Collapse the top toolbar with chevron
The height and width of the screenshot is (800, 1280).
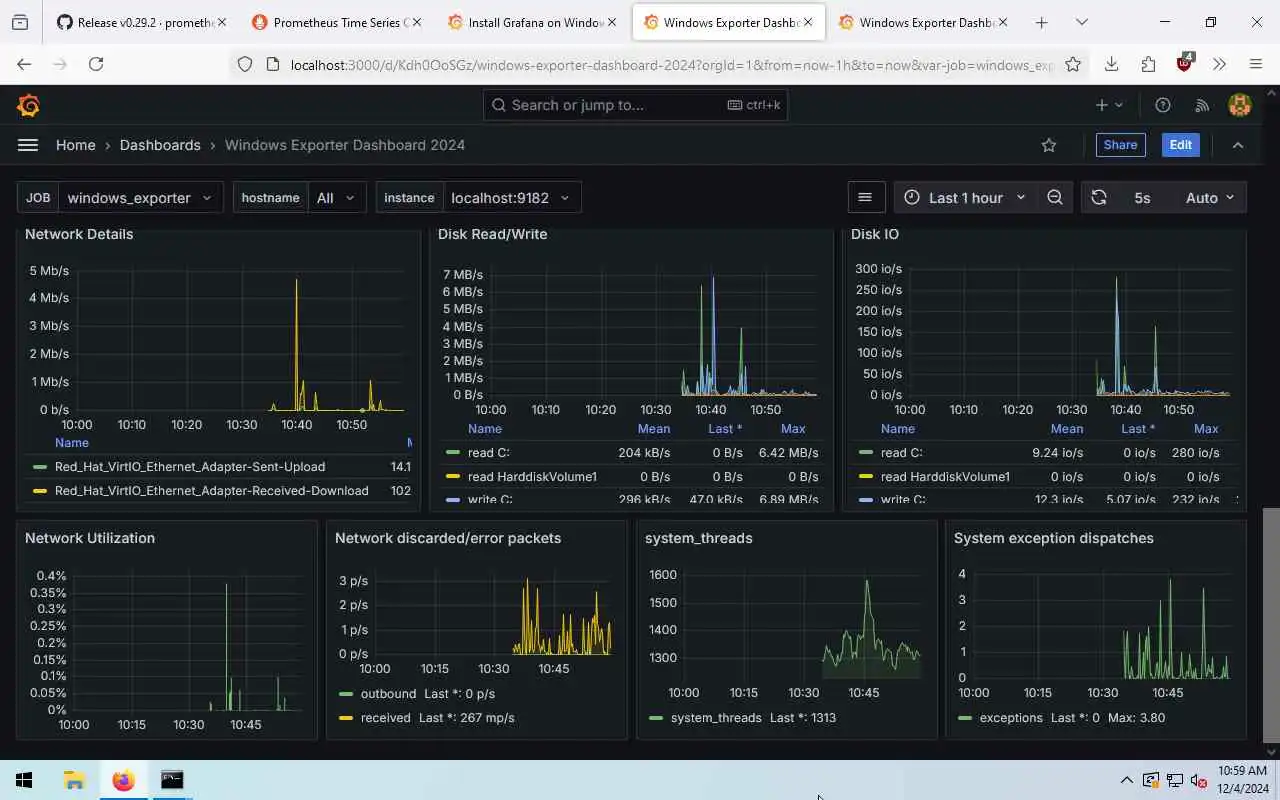pyautogui.click(x=1238, y=145)
